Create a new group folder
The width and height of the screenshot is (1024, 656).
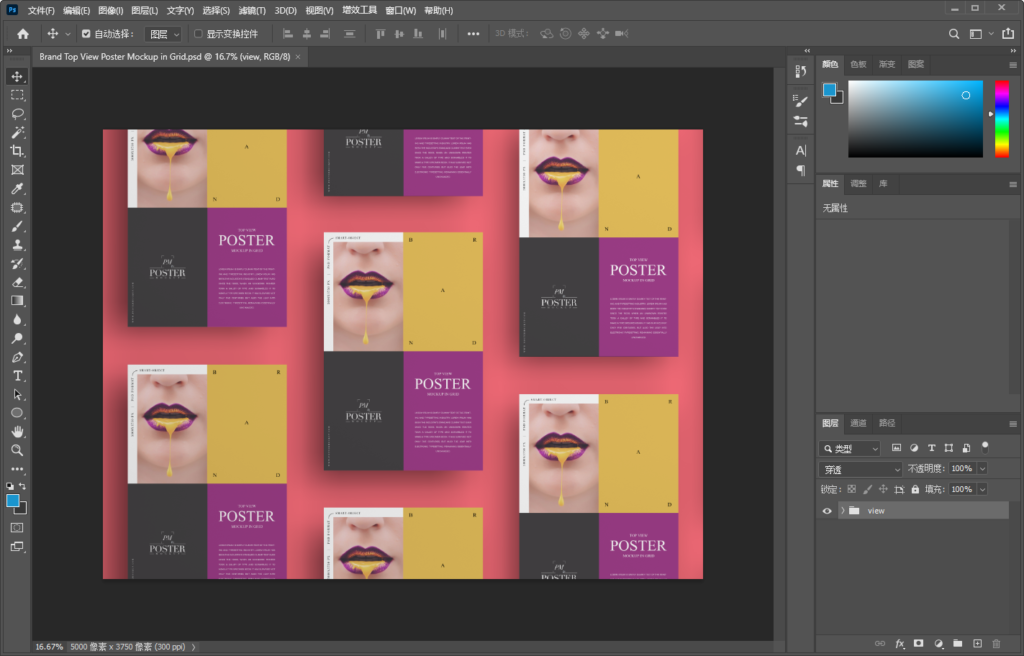(957, 644)
